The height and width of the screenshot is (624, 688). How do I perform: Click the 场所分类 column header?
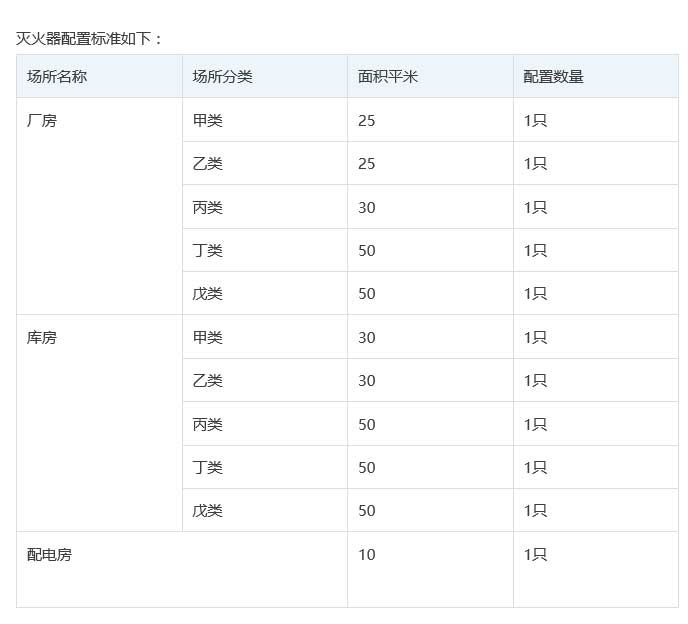[222, 76]
